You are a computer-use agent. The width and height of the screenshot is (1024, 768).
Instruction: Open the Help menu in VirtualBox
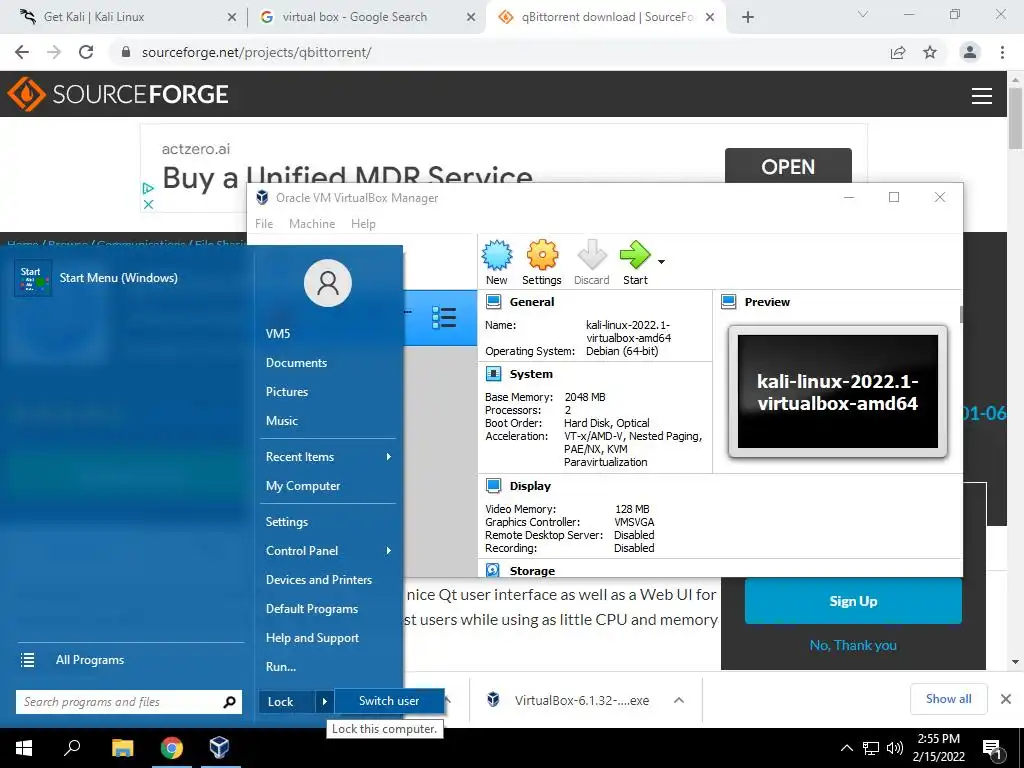point(363,223)
